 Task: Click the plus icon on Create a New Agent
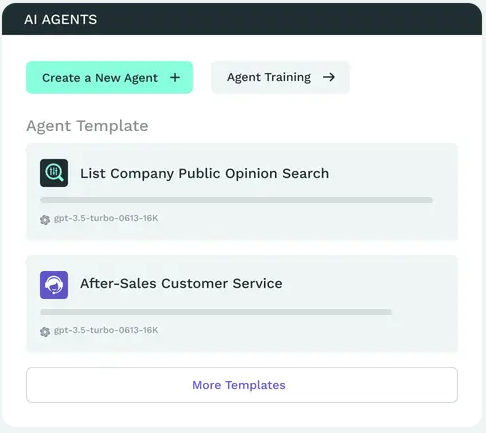click(175, 78)
